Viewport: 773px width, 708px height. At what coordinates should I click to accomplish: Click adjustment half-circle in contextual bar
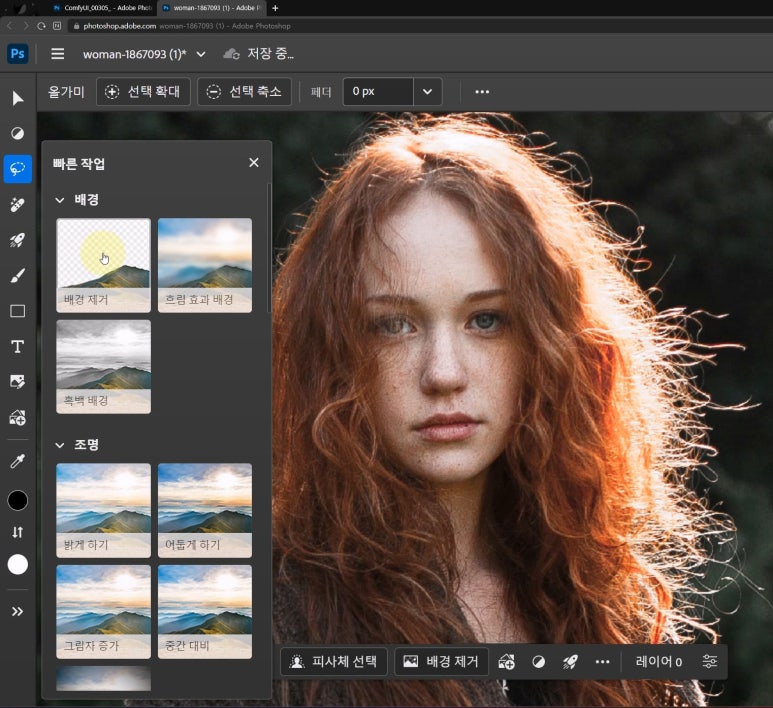(x=539, y=662)
